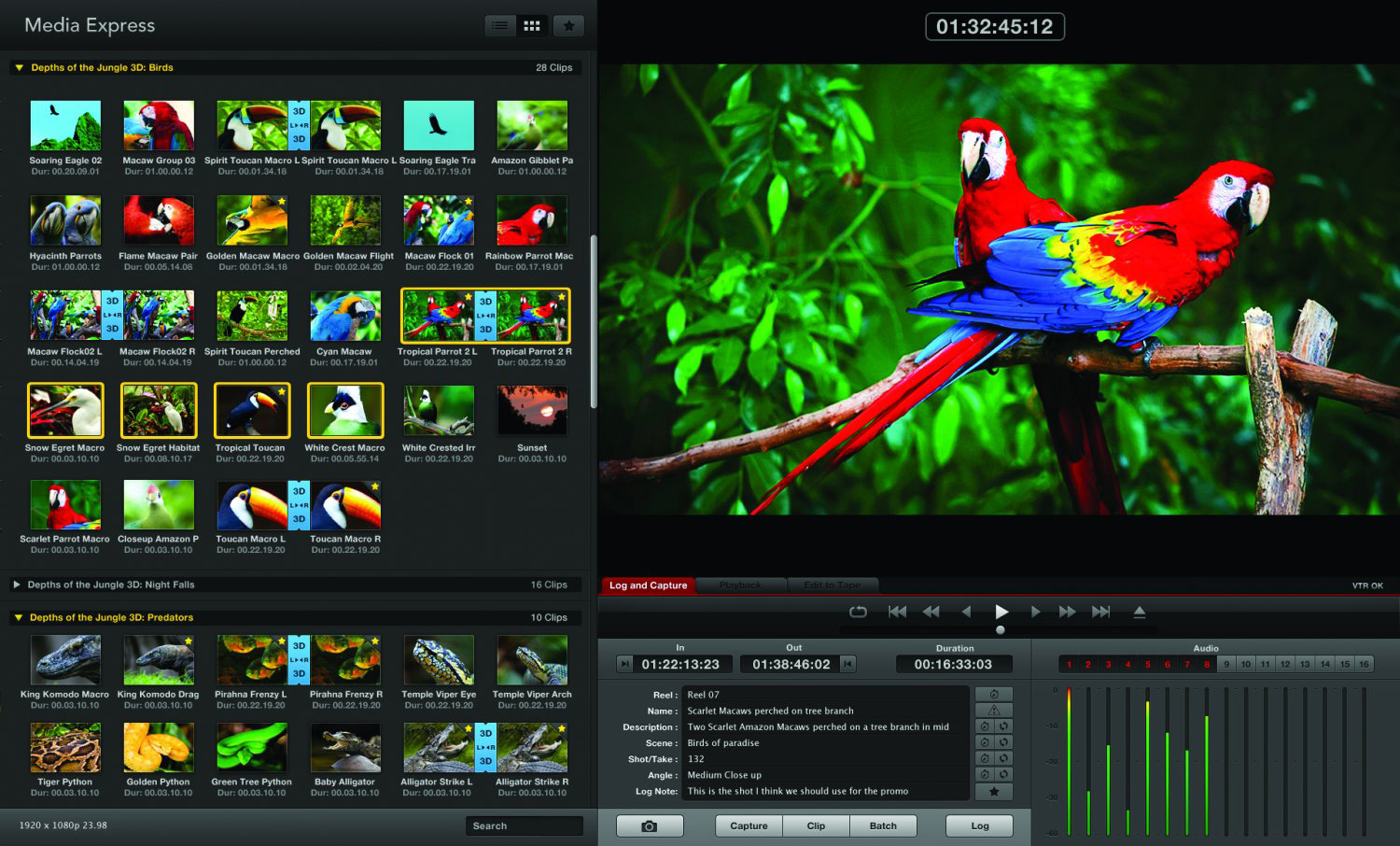Switch to the Playback tab
The image size is (1400, 846).
[740, 585]
